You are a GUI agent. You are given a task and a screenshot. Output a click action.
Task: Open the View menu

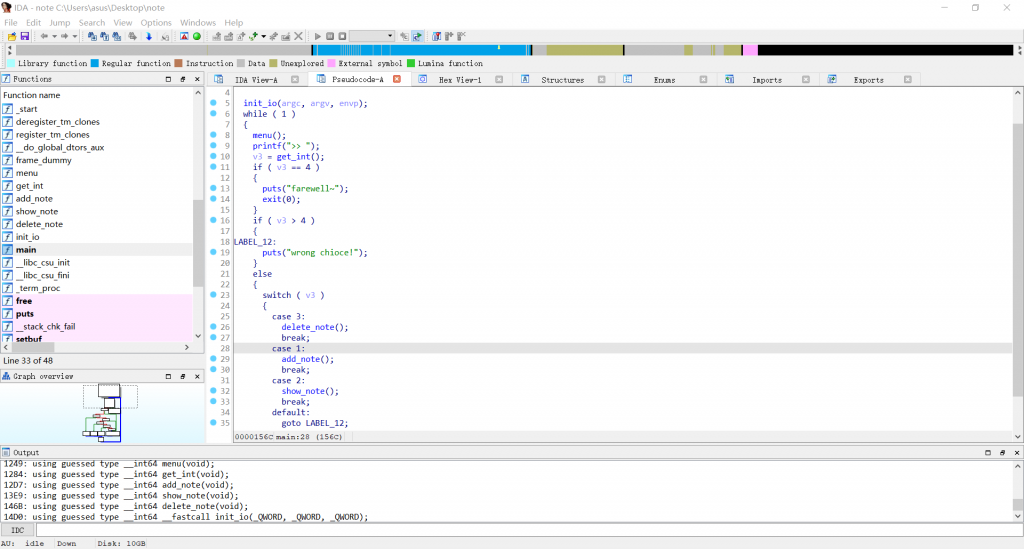(x=122, y=22)
